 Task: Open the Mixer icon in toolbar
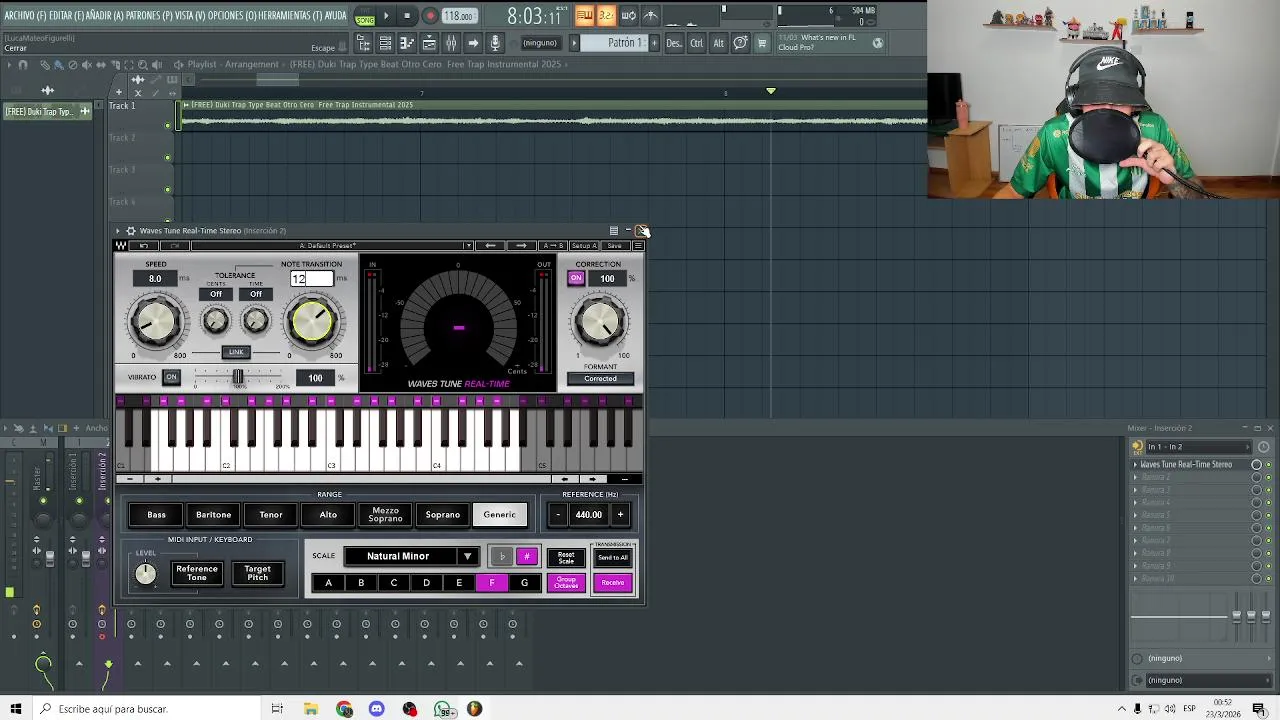point(451,43)
